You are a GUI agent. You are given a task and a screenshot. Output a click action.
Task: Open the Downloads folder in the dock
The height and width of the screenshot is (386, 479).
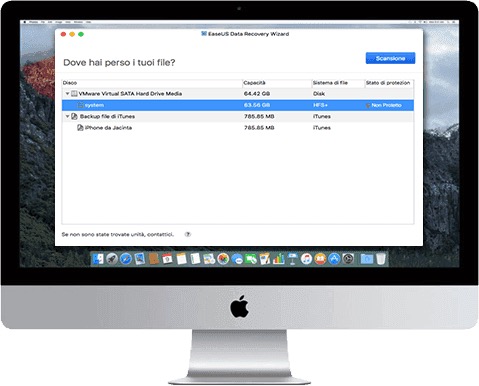coord(367,259)
